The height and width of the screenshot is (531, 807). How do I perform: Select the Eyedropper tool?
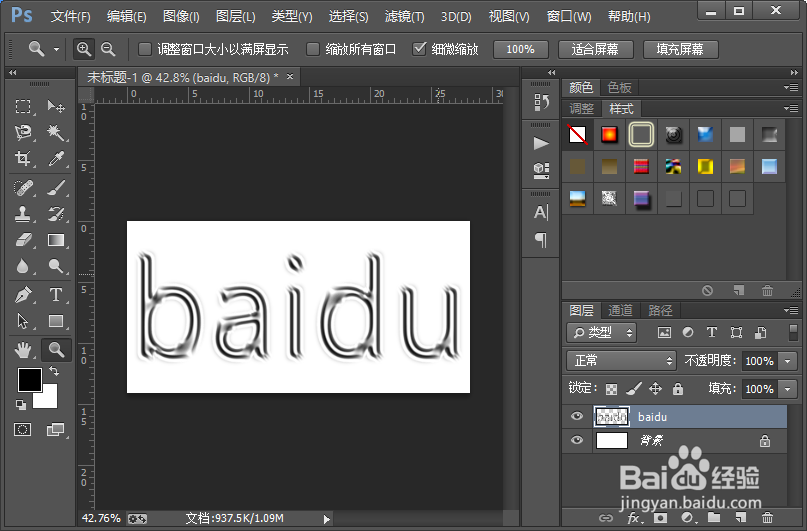[x=56, y=158]
